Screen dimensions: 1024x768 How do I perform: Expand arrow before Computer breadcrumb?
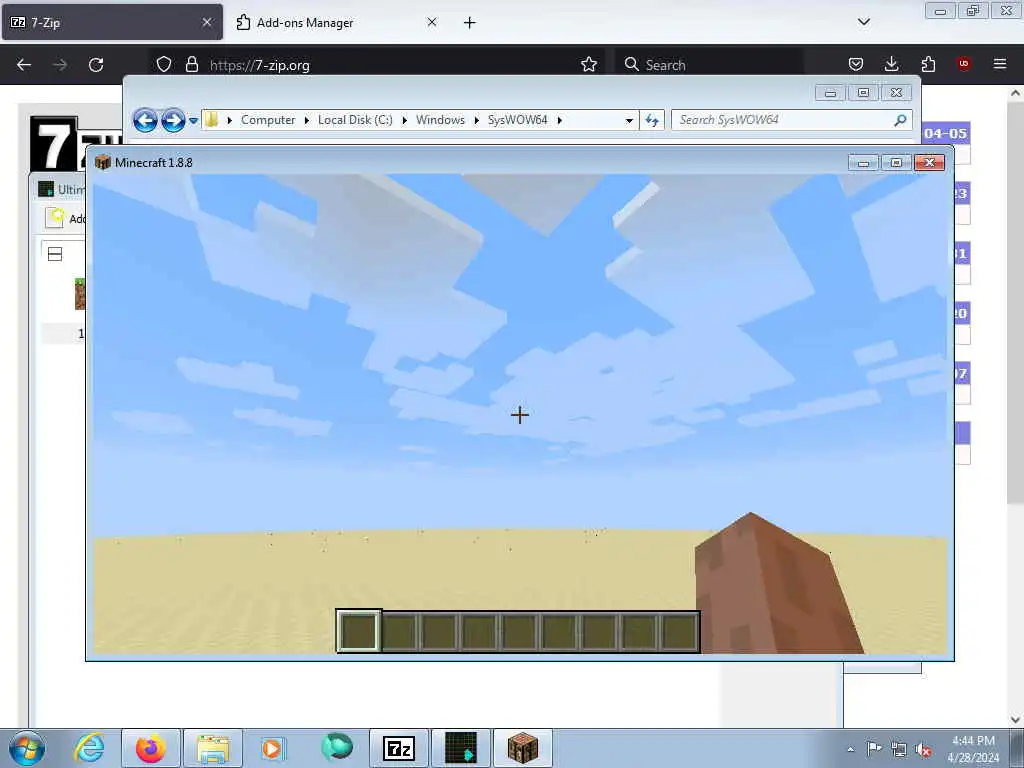click(x=230, y=120)
